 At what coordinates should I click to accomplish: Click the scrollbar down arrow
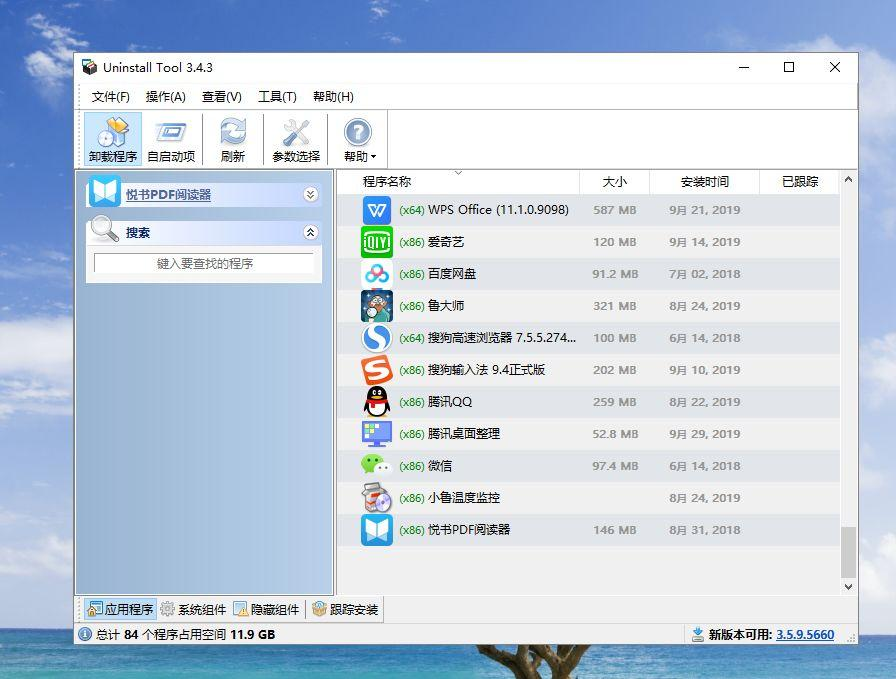tap(848, 586)
